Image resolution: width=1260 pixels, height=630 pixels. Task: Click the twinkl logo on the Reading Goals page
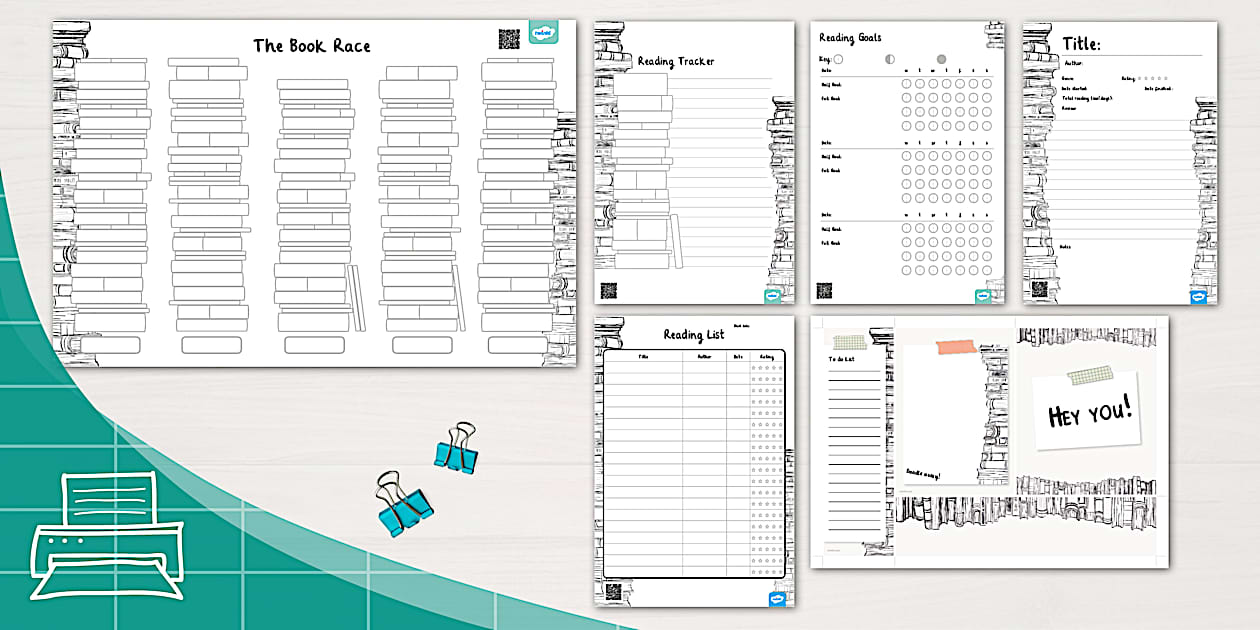(985, 295)
